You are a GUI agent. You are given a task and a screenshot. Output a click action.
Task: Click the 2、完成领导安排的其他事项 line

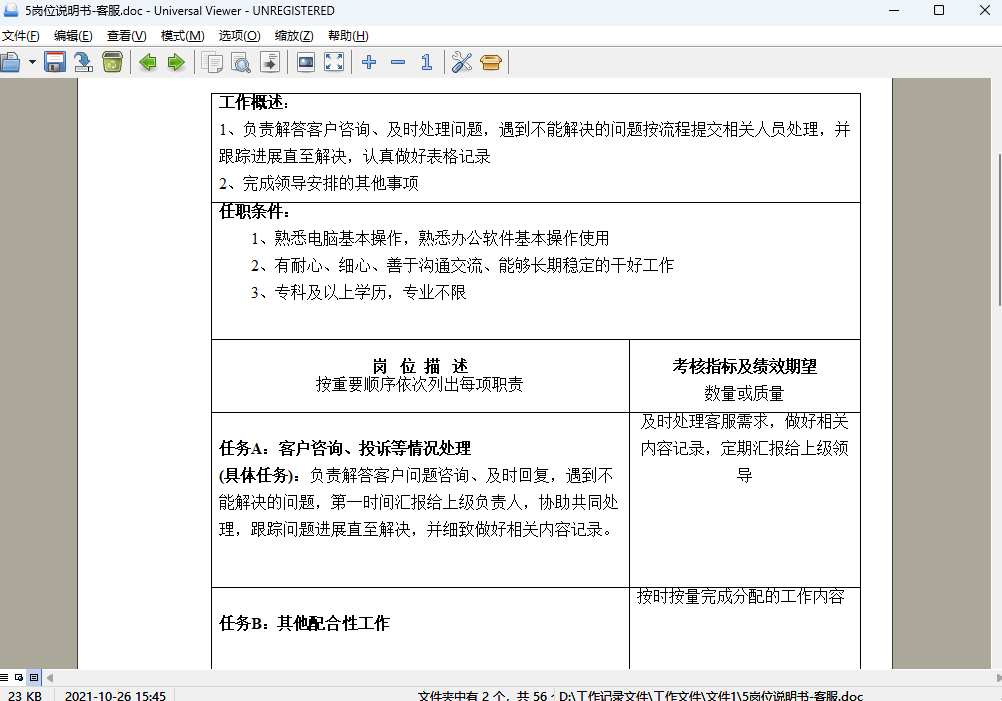coord(319,184)
